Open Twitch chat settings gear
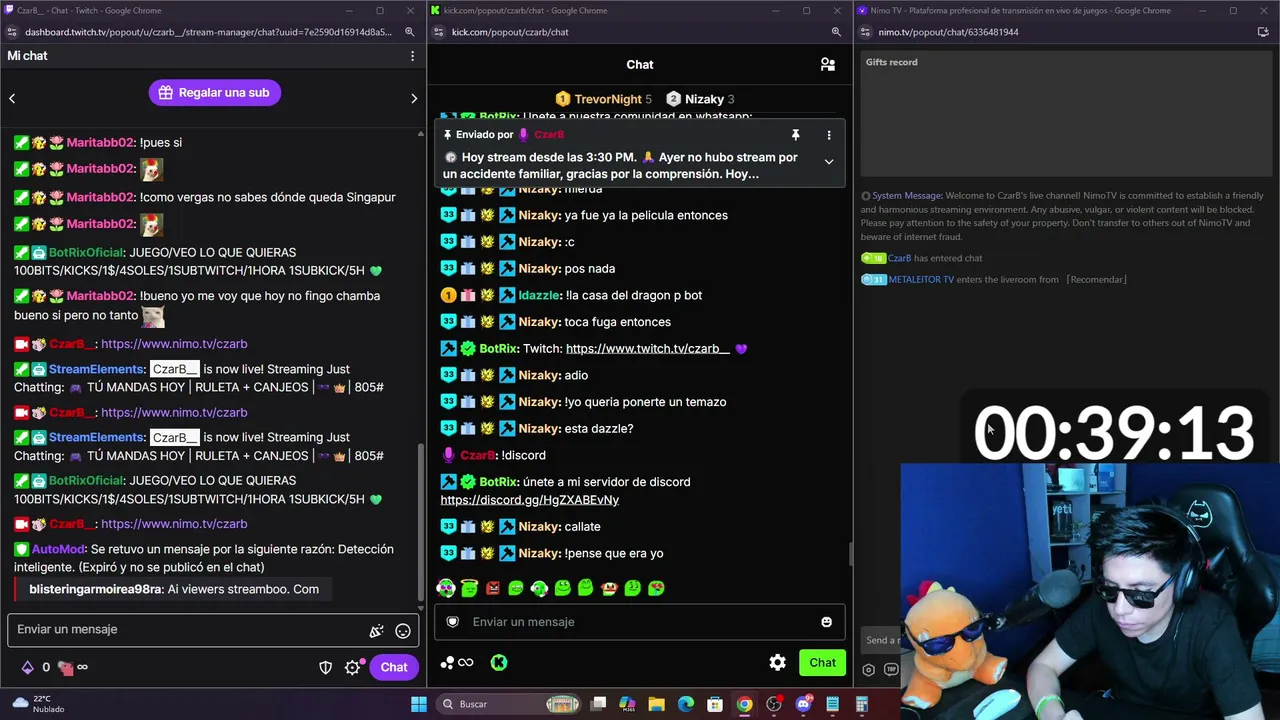 click(352, 667)
